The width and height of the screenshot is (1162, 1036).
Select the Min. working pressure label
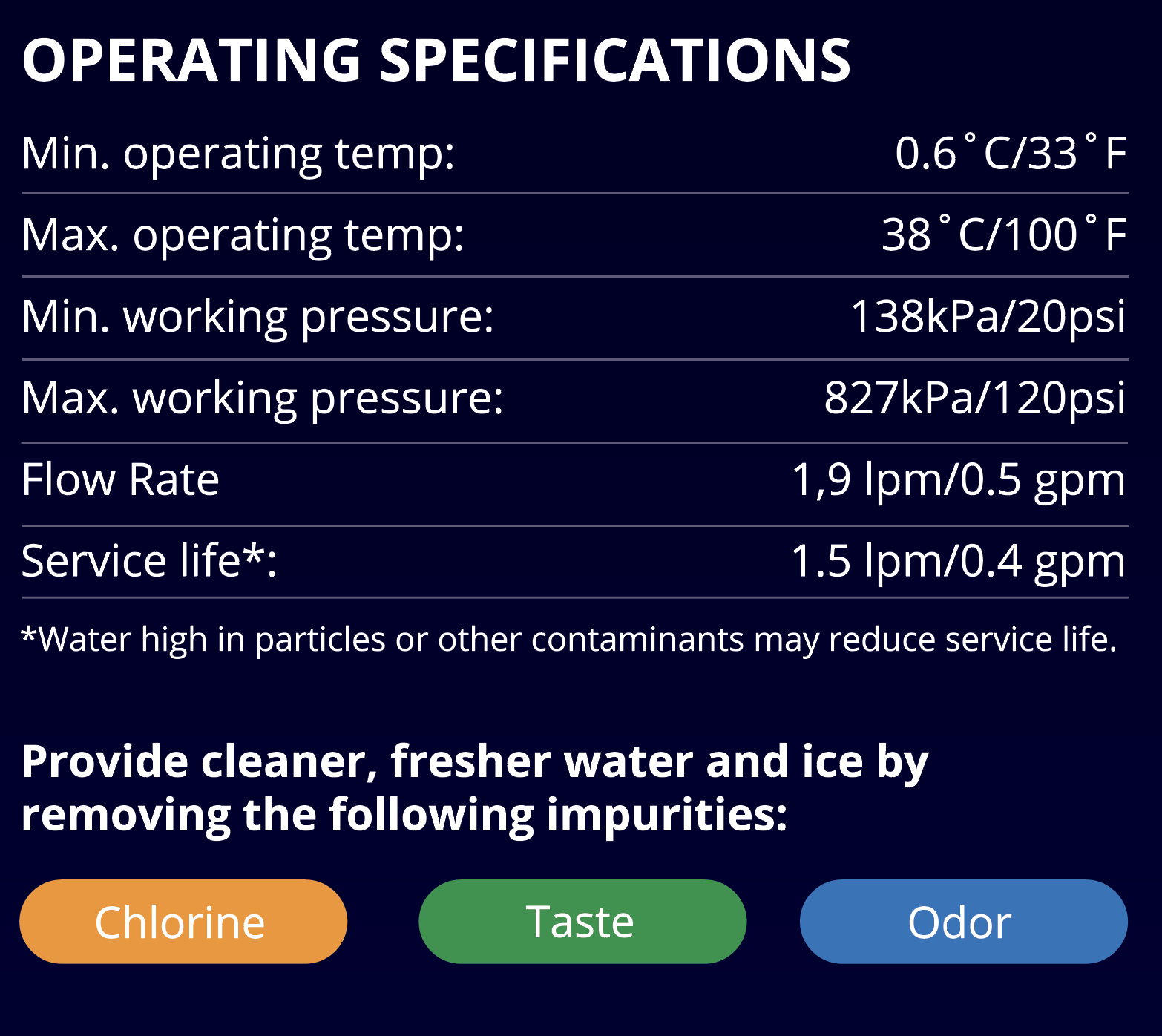point(257,318)
